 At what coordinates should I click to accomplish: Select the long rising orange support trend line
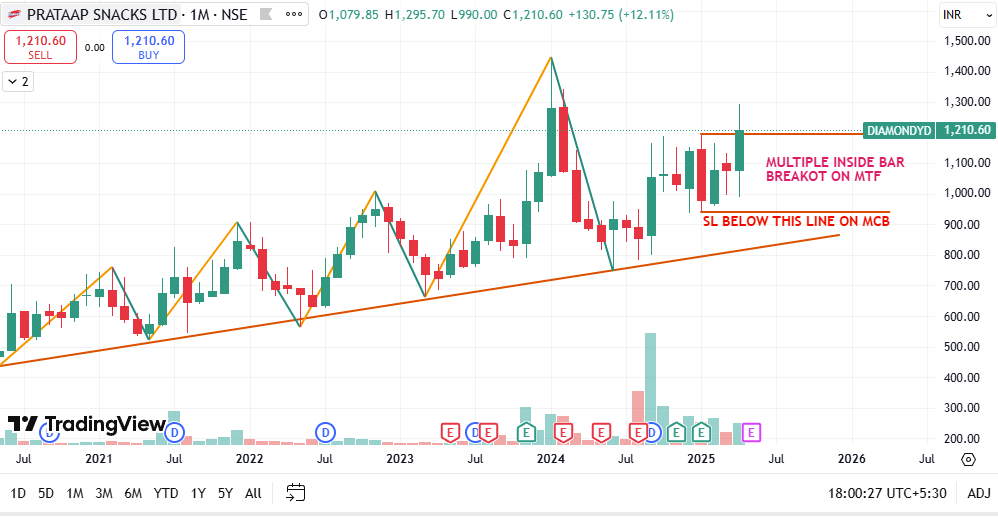(419, 299)
